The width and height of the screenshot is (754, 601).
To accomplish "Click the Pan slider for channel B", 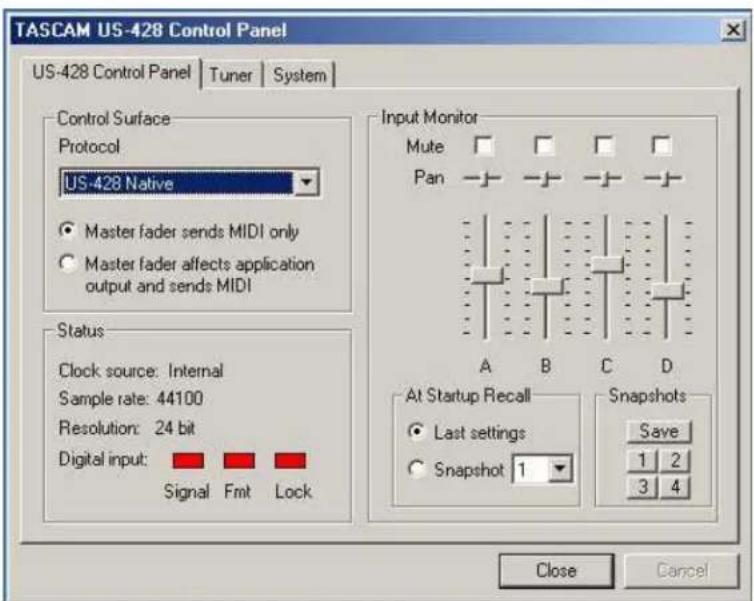I will 542,178.
